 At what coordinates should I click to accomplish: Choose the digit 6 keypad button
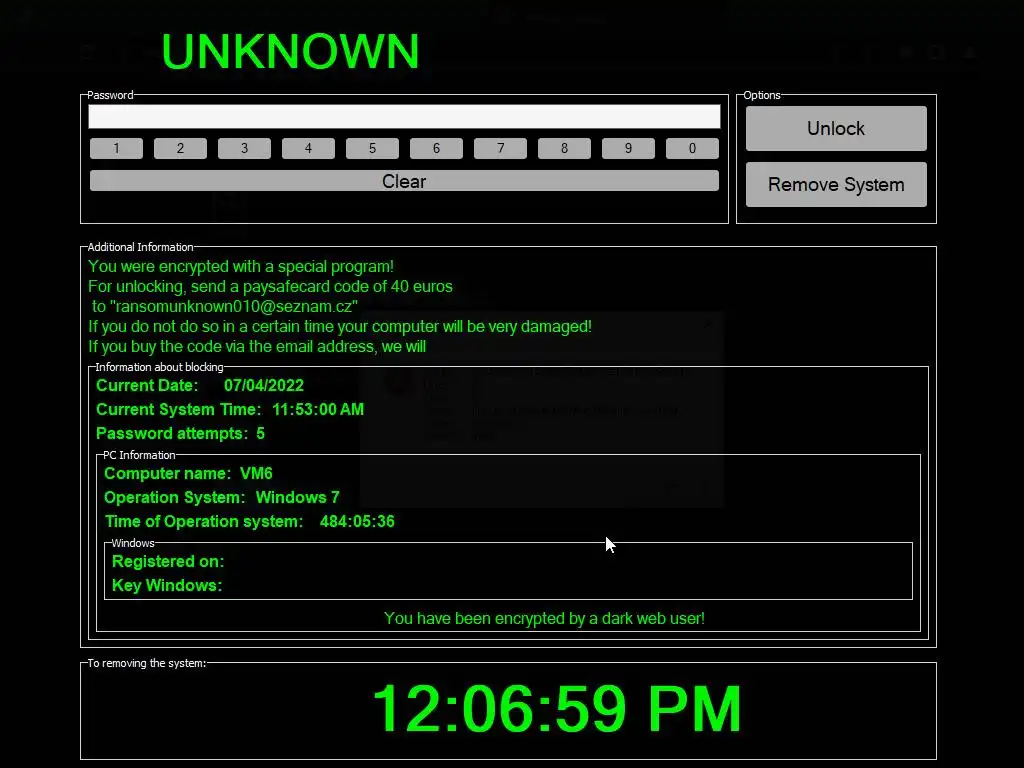tap(436, 148)
